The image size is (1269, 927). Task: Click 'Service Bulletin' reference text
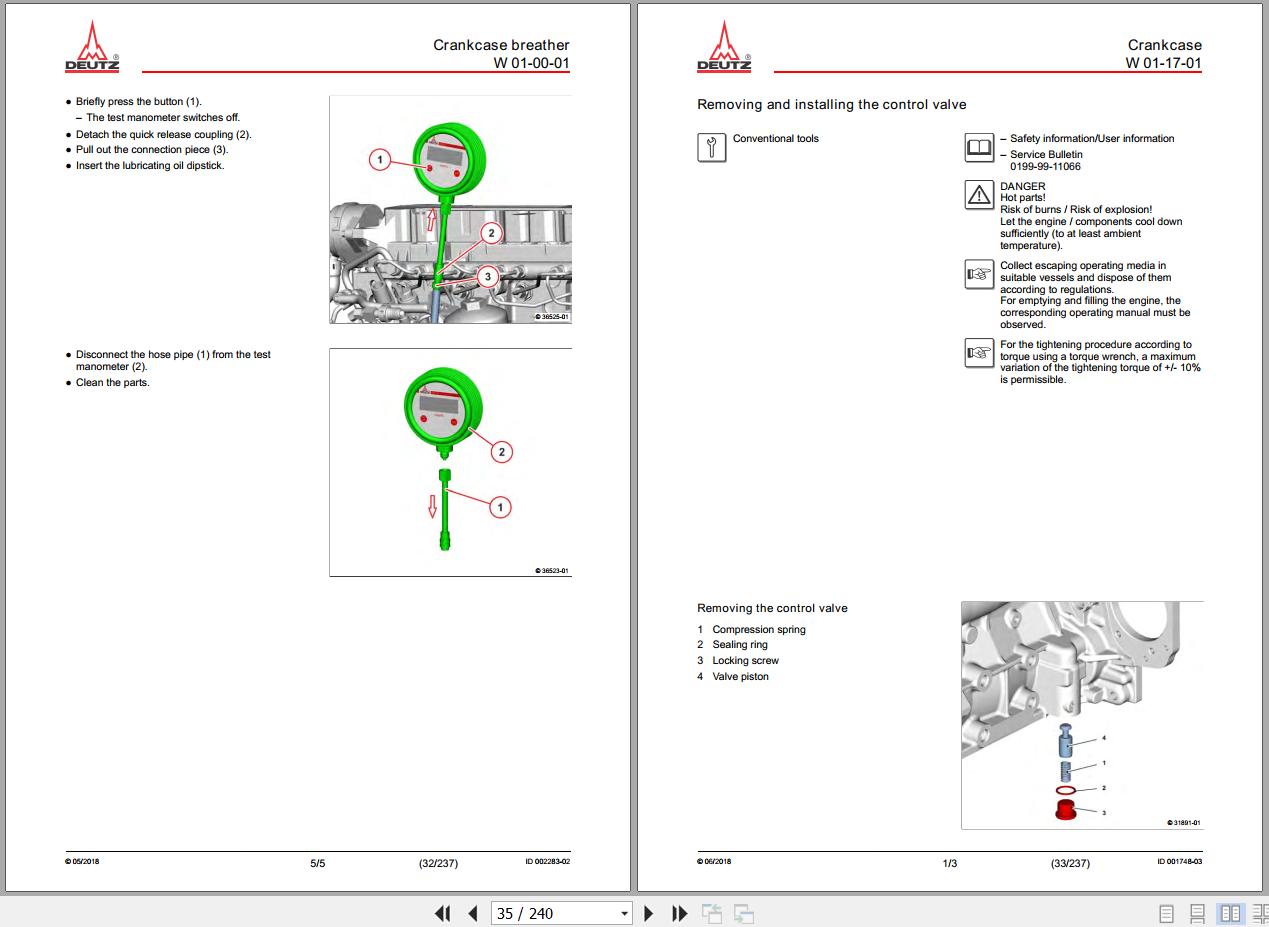[x=1046, y=154]
